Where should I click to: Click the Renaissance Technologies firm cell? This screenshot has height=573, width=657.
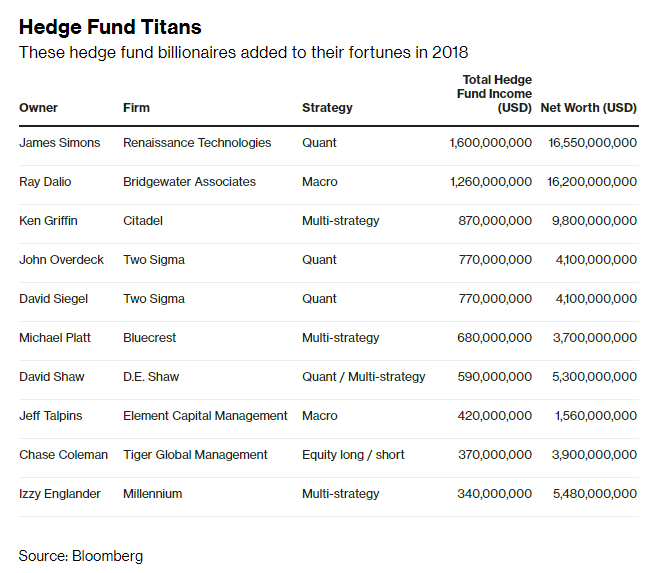(x=197, y=143)
